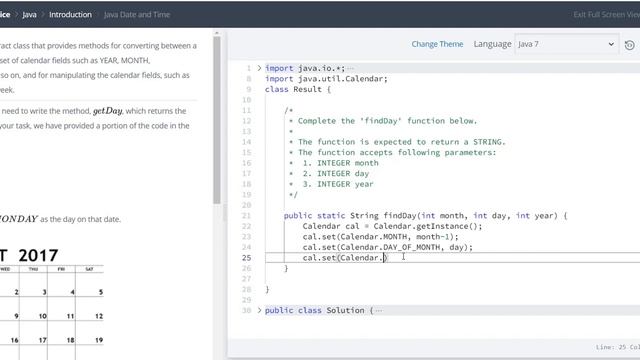Image resolution: width=640 pixels, height=360 pixels.
Task: Click the ellipsis after public class Solution {
Action: [x=379, y=311]
